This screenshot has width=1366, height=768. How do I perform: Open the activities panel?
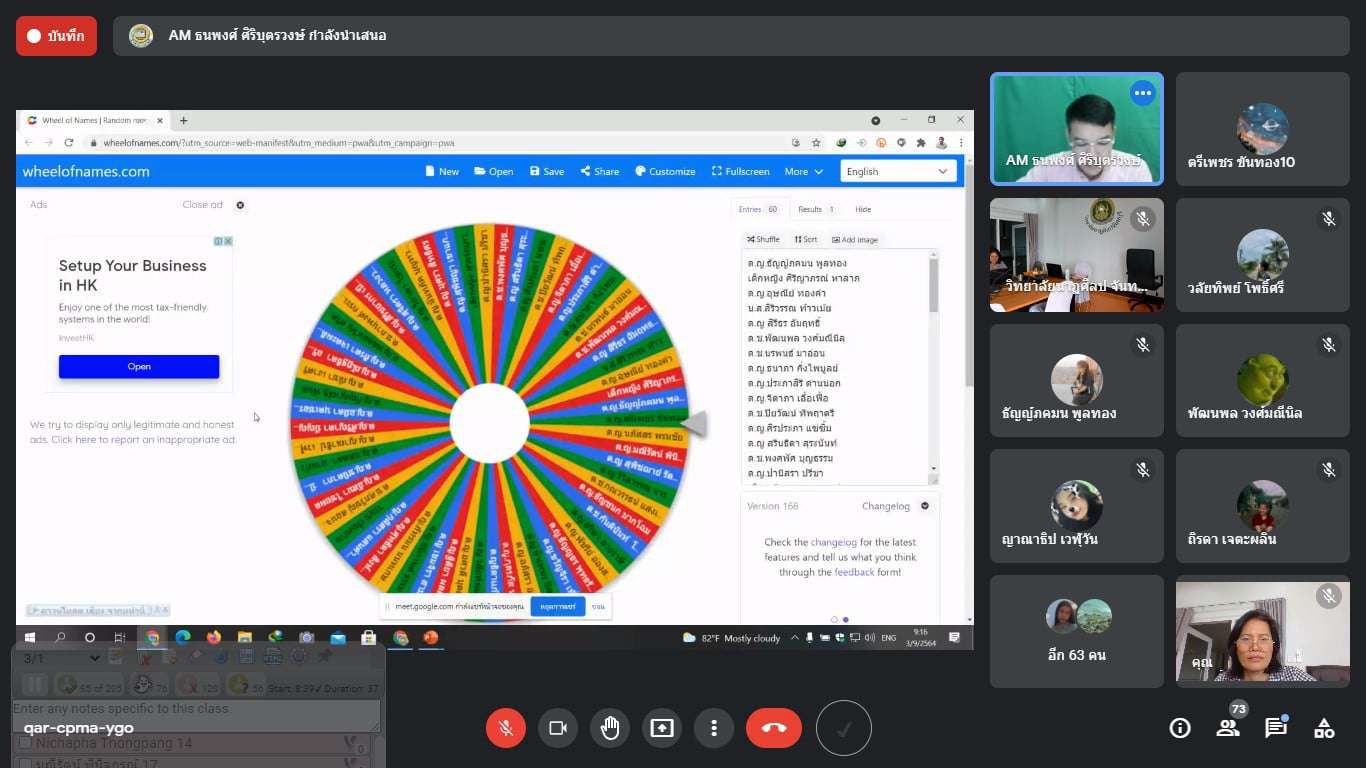(x=1324, y=728)
